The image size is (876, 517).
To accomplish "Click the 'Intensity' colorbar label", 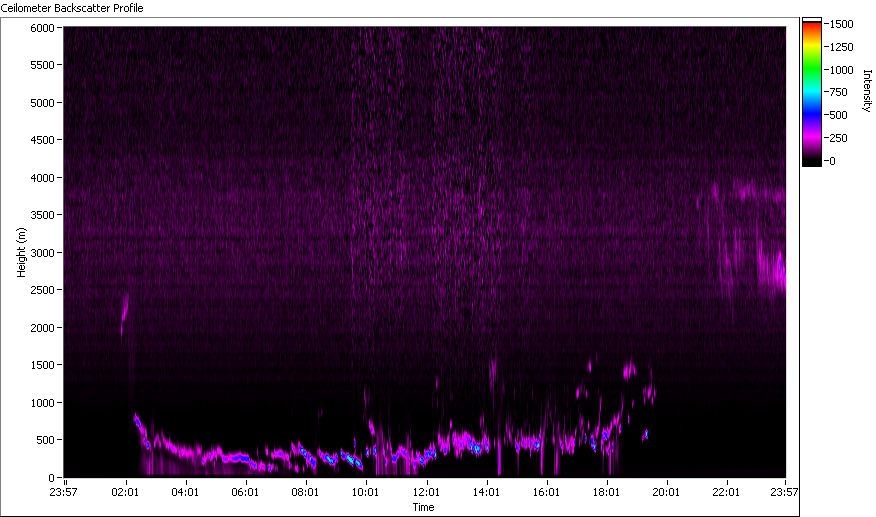I will [x=867, y=91].
